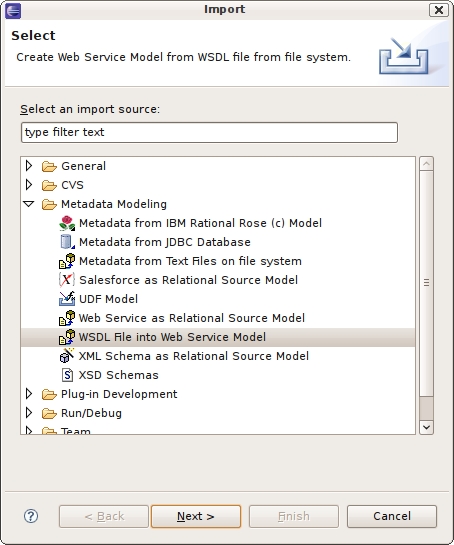This screenshot has height=545, width=454.
Task: Click the Metadata Modeling label
Action: [114, 204]
